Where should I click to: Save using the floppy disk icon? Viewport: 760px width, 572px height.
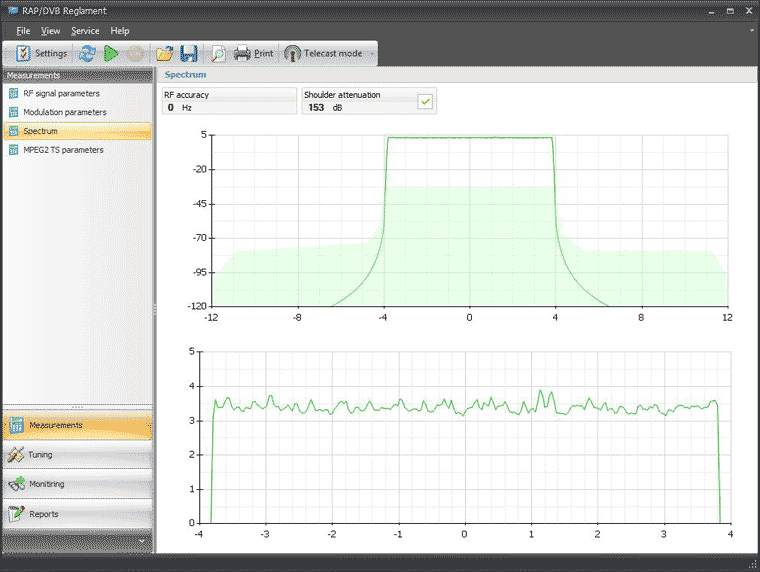coord(188,53)
